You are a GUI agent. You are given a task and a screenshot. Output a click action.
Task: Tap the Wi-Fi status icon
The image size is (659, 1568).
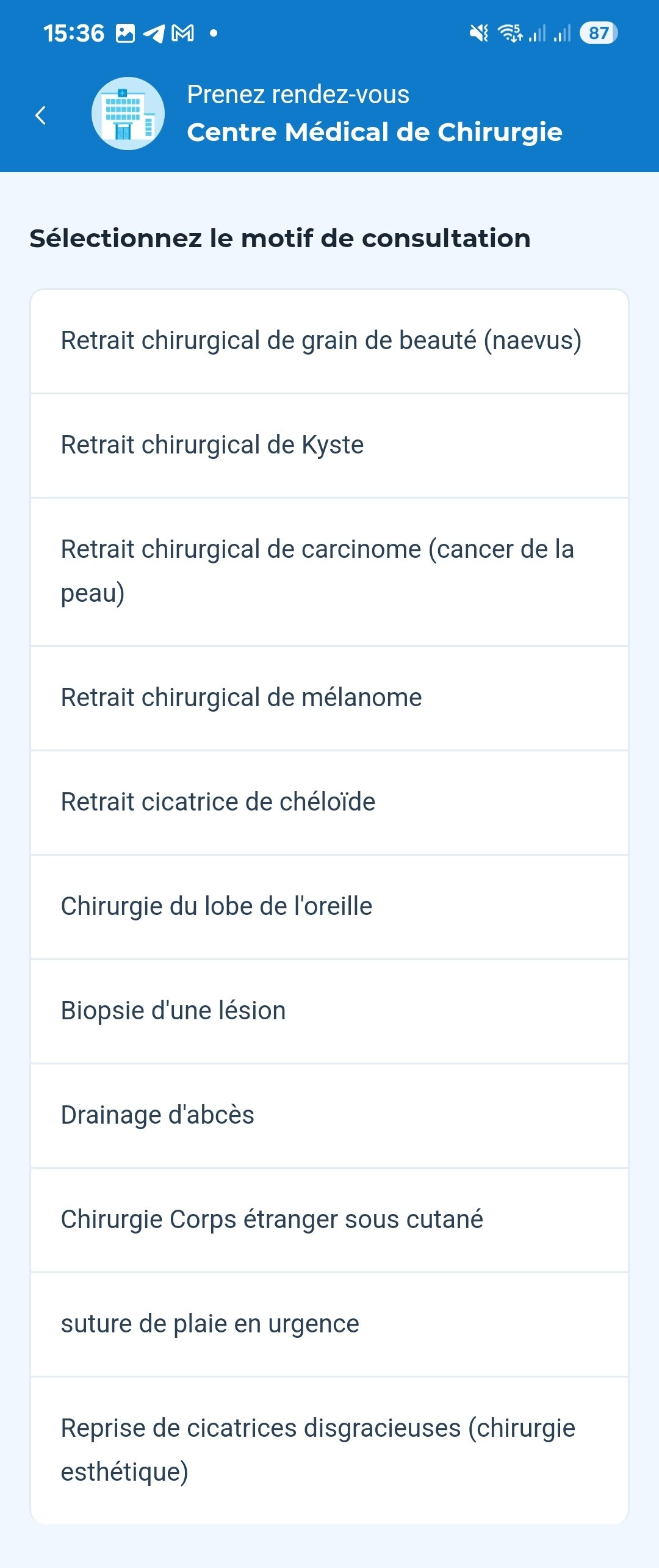(x=510, y=33)
